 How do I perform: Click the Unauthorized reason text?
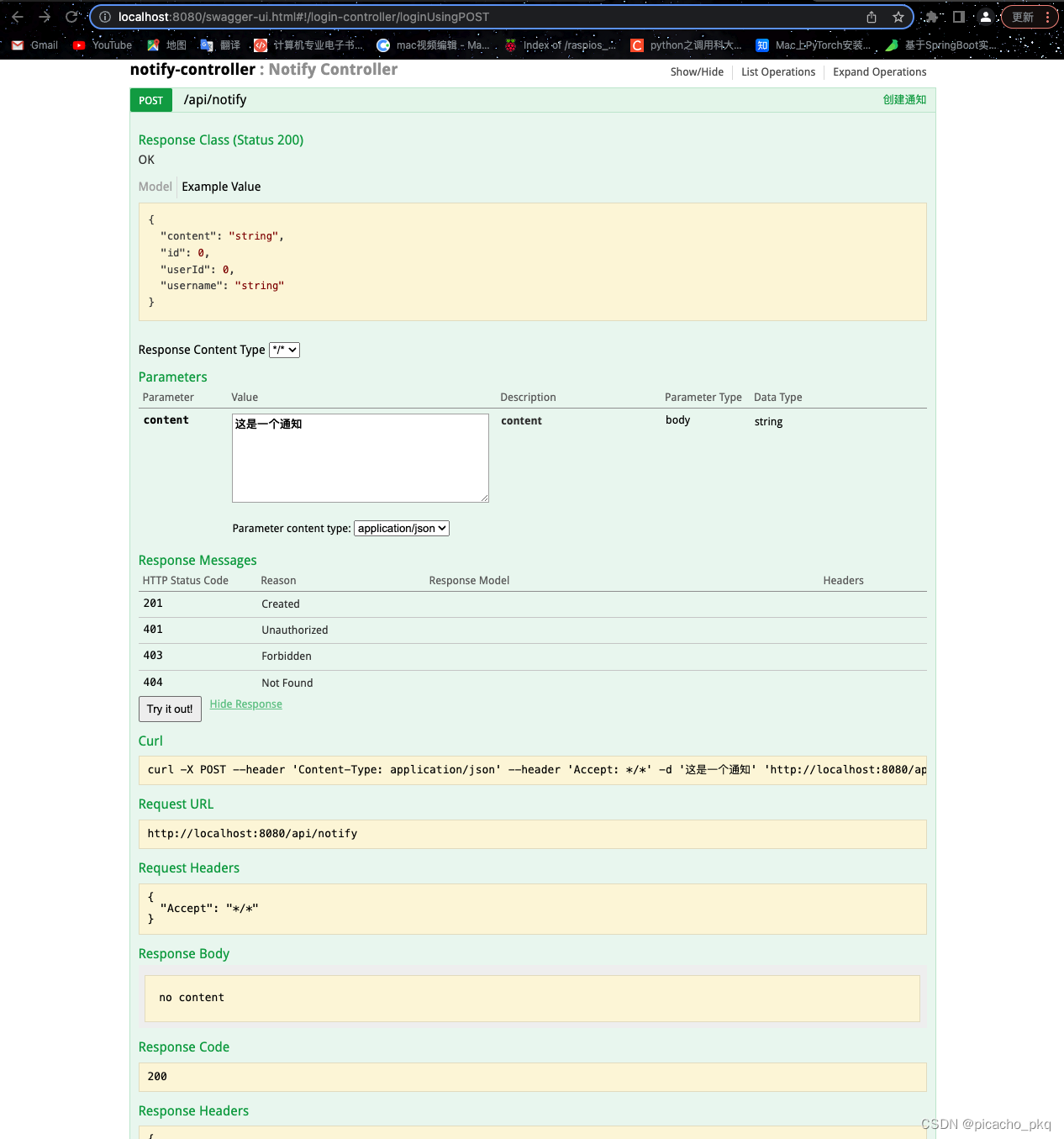295,630
